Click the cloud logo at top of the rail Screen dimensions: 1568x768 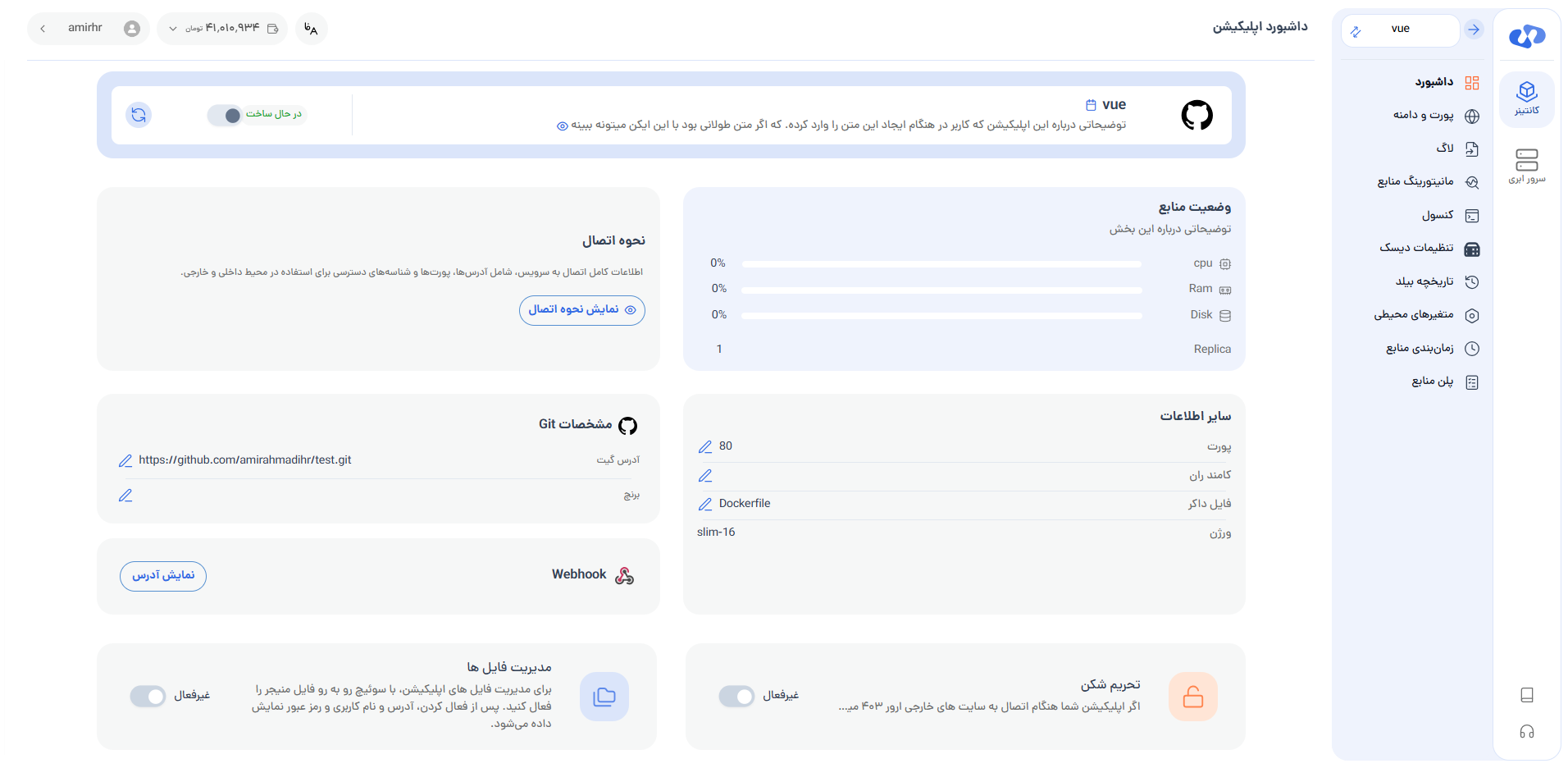pyautogui.click(x=1527, y=36)
